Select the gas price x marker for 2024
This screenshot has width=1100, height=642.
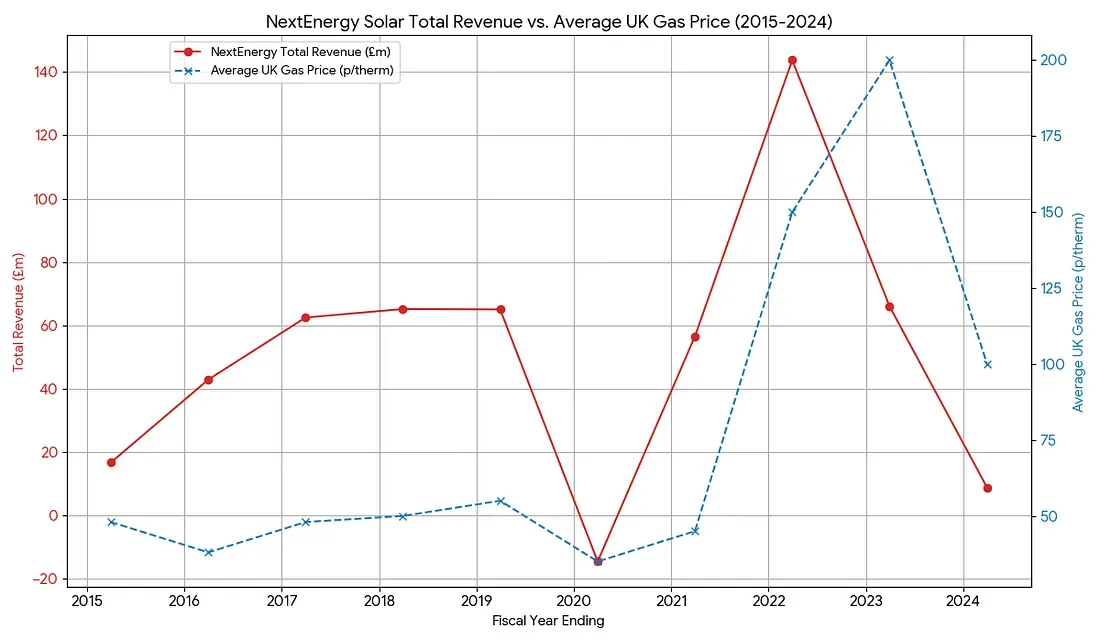pos(987,364)
